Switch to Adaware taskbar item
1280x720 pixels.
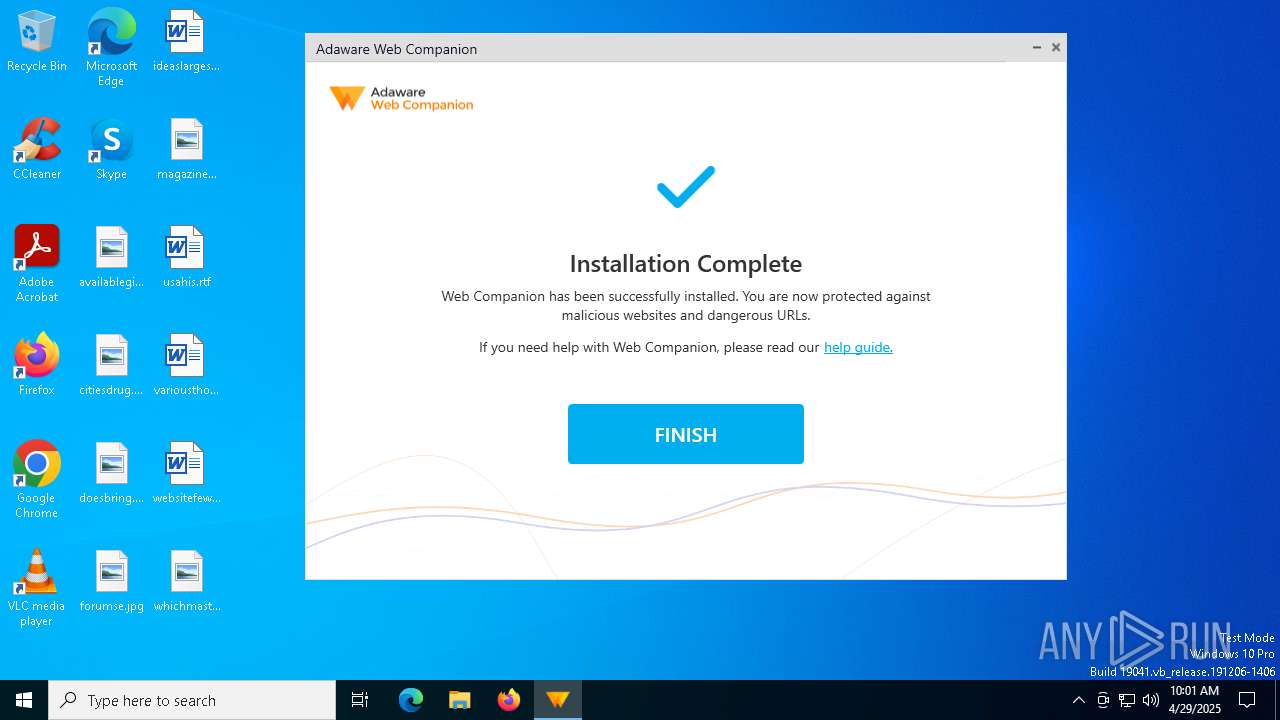point(558,700)
